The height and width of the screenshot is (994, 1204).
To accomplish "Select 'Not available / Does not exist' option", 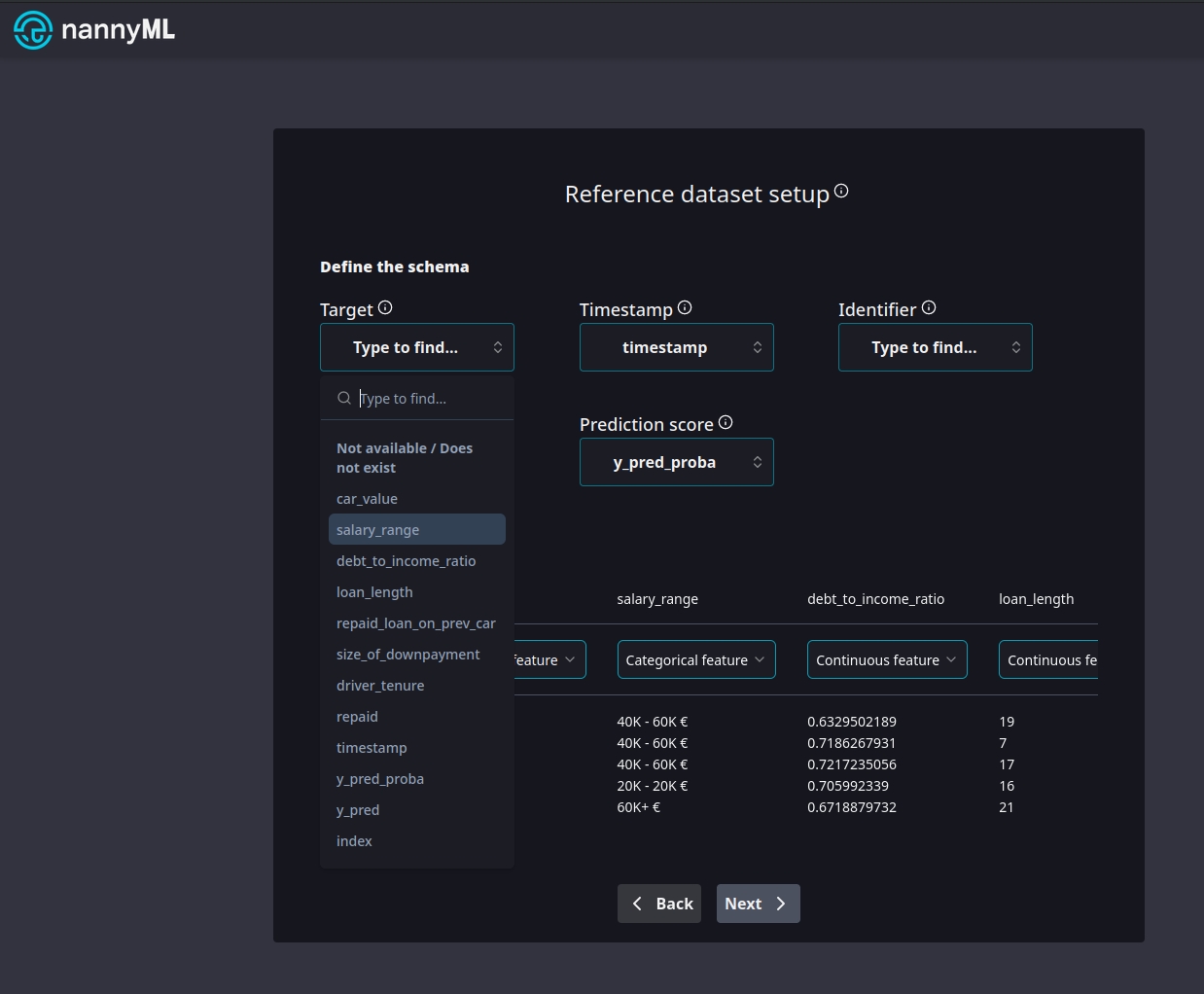I will coord(405,458).
